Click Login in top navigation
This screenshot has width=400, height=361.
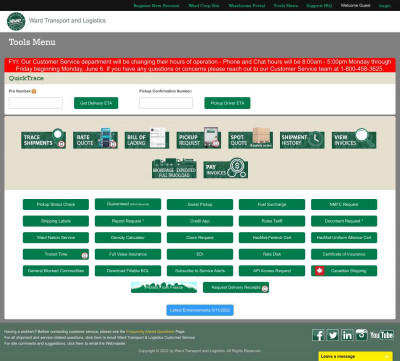click(x=385, y=6)
